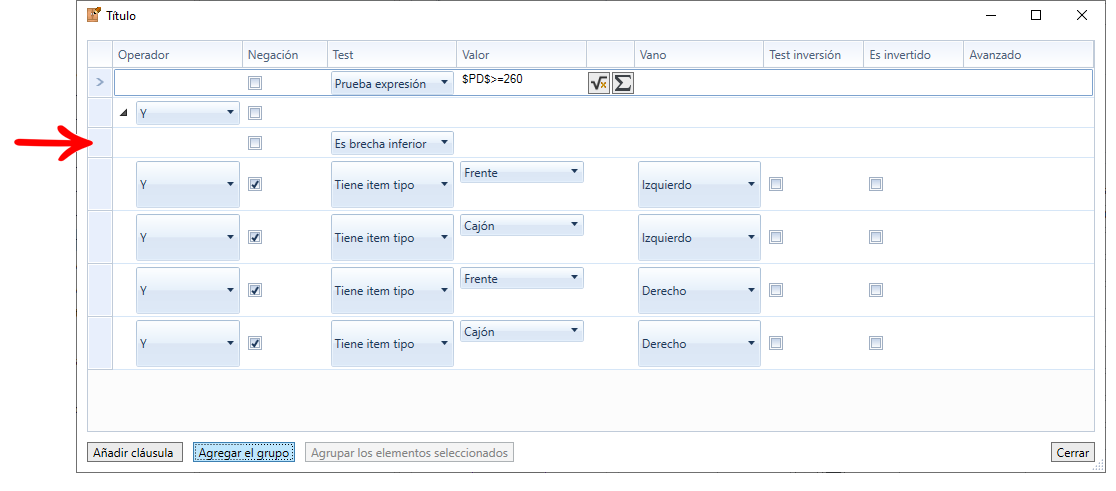This screenshot has width=1116, height=491.
Task: Click the Avanzado column header
Action: [x=1027, y=55]
